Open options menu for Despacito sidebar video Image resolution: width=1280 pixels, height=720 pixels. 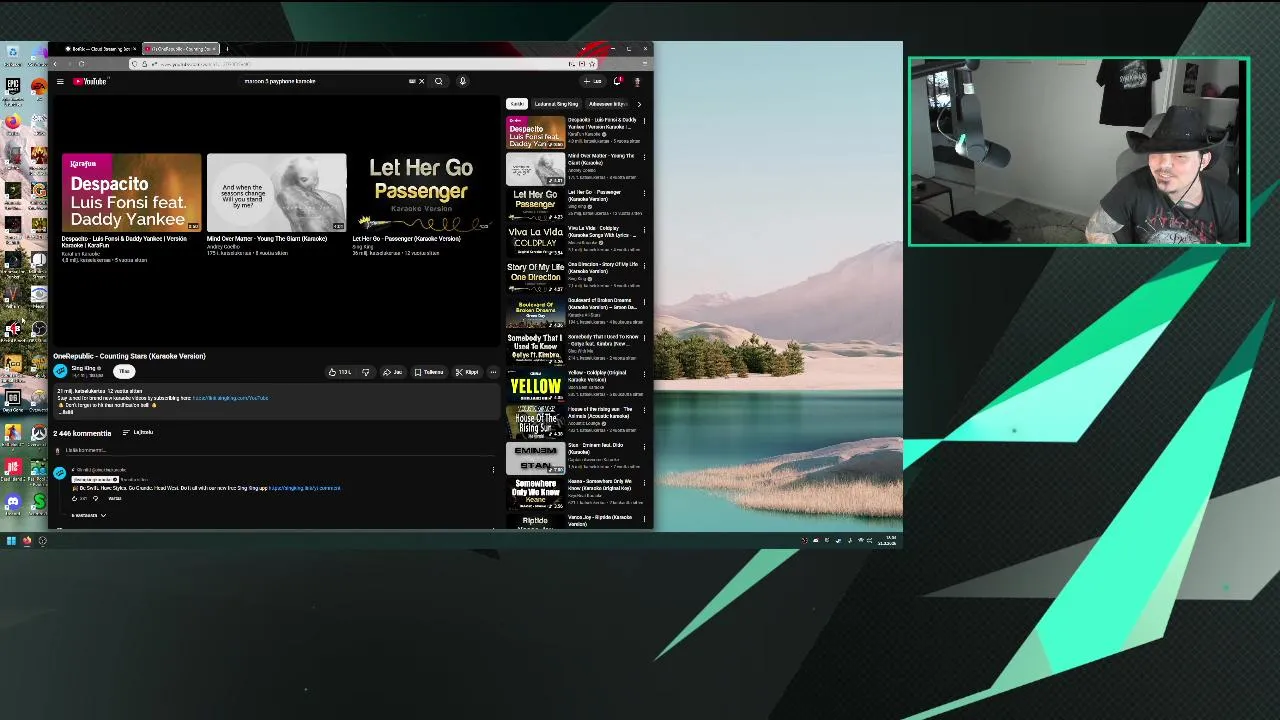pyautogui.click(x=644, y=121)
